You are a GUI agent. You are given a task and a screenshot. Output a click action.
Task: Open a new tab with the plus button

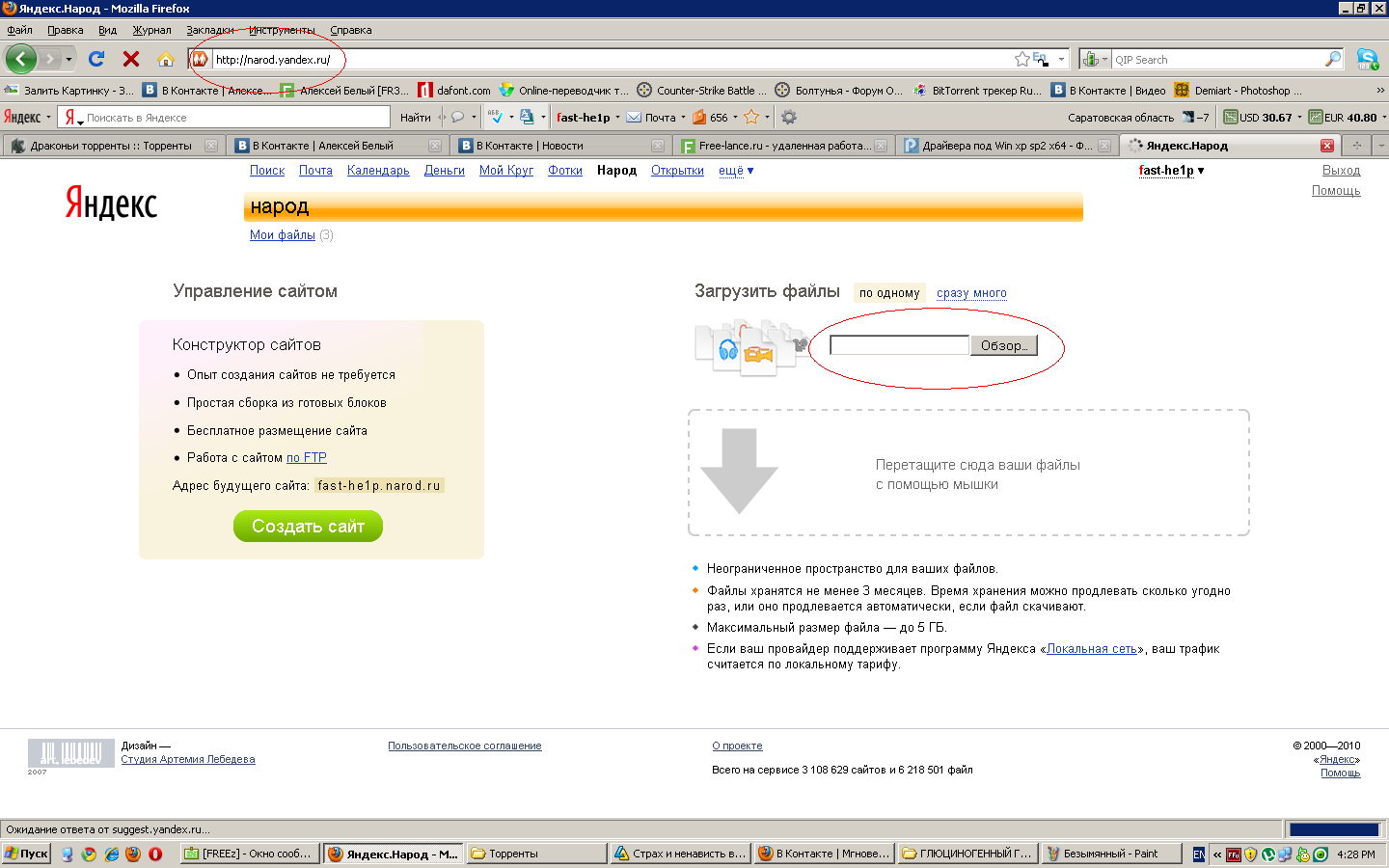pyautogui.click(x=1357, y=146)
